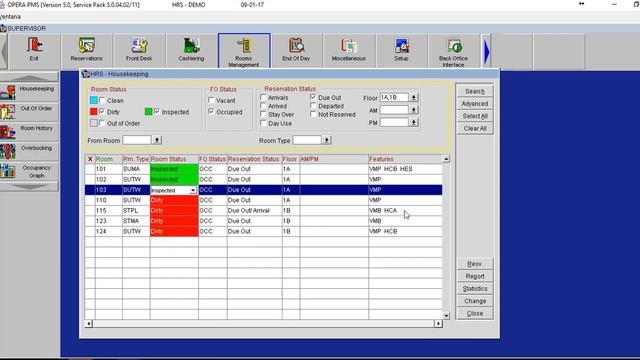Click the Clear All button

click(x=475, y=128)
